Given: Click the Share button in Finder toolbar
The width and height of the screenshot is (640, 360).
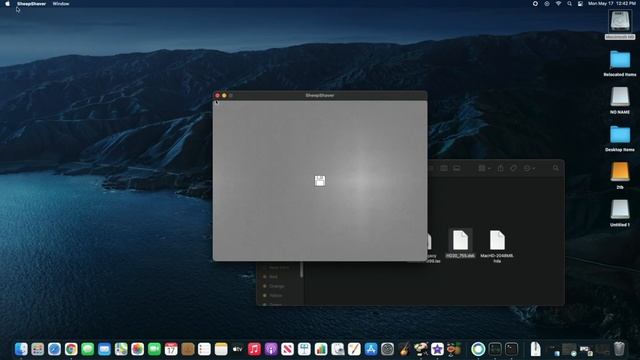Looking at the screenshot, I should [500, 168].
